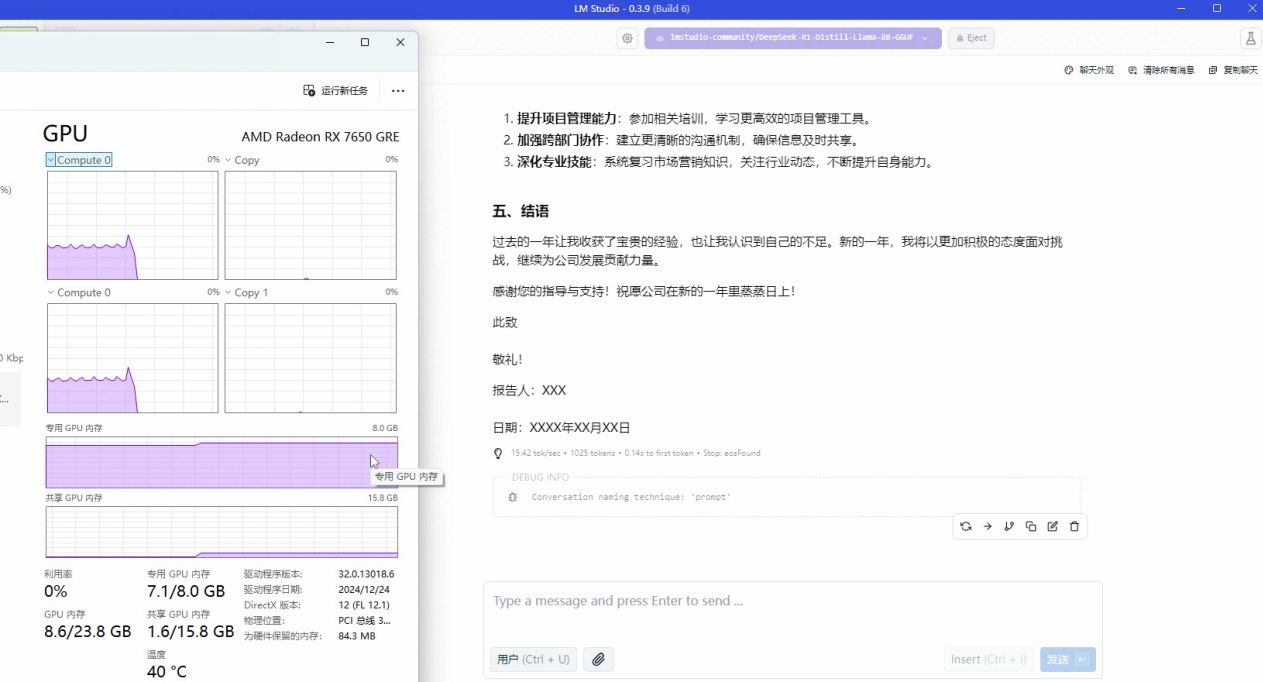1263x682 pixels.
Task: Attach a file using the paperclip icon
Action: pyautogui.click(x=598, y=659)
